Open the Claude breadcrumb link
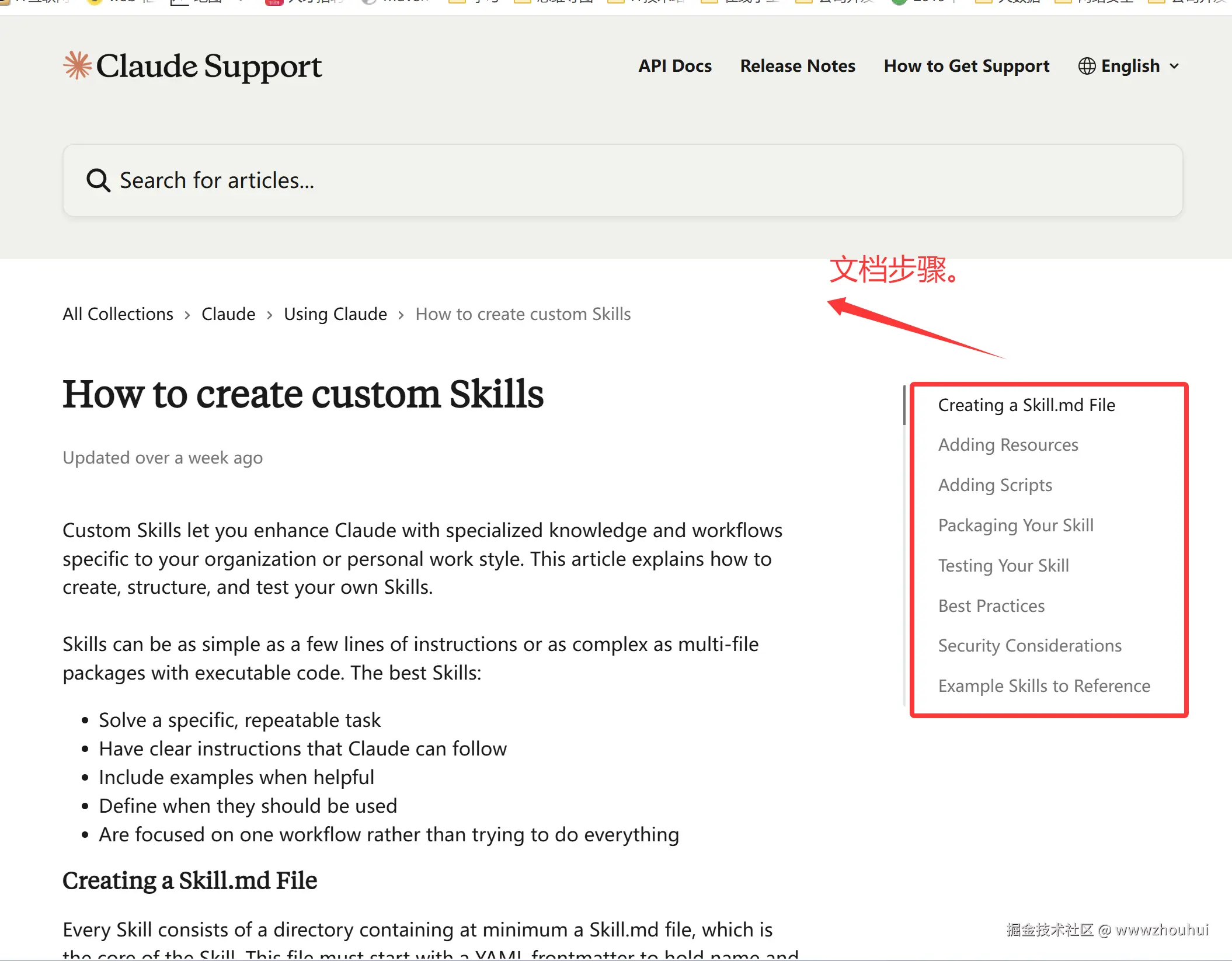 (x=228, y=314)
